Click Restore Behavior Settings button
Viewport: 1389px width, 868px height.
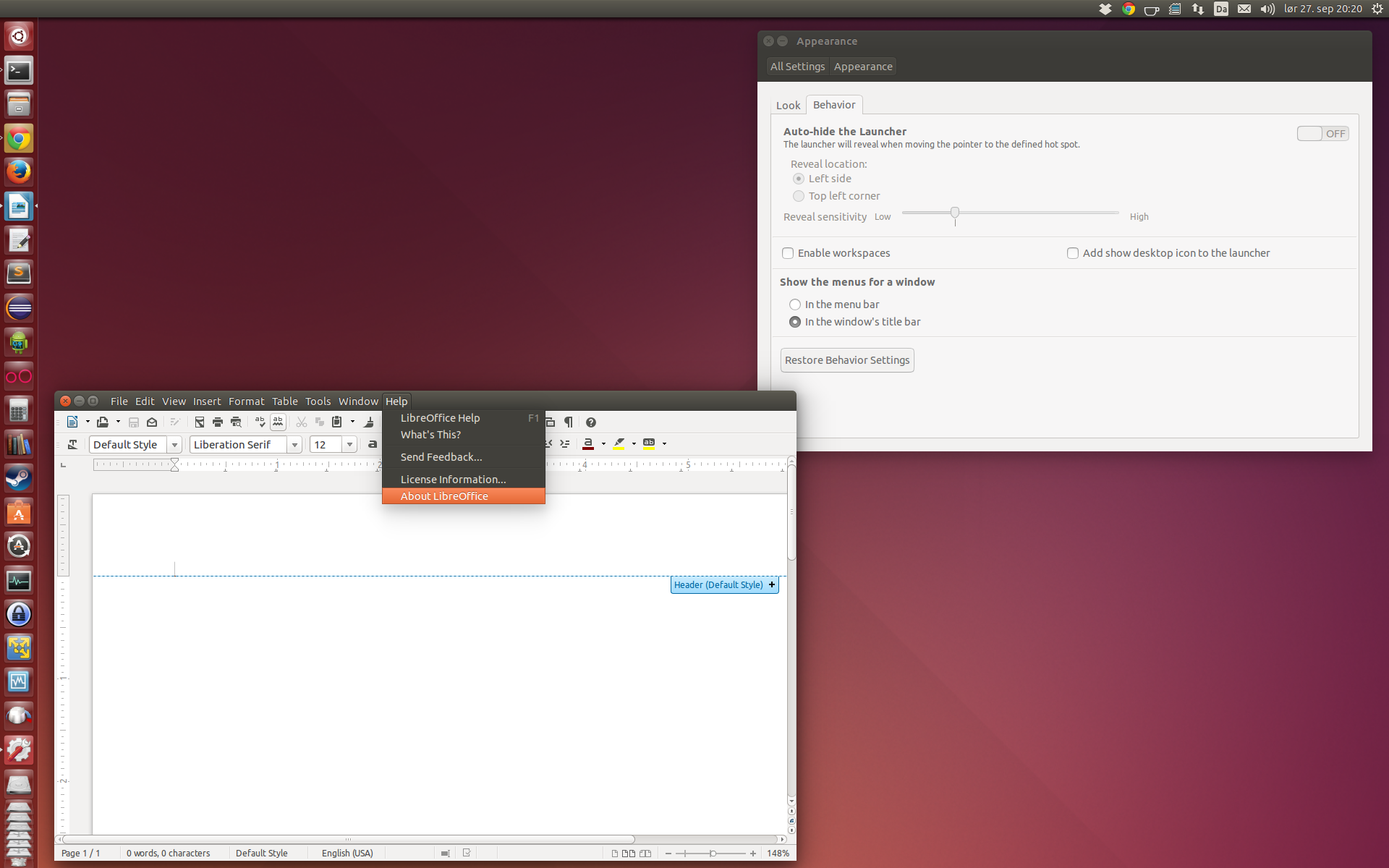846,360
